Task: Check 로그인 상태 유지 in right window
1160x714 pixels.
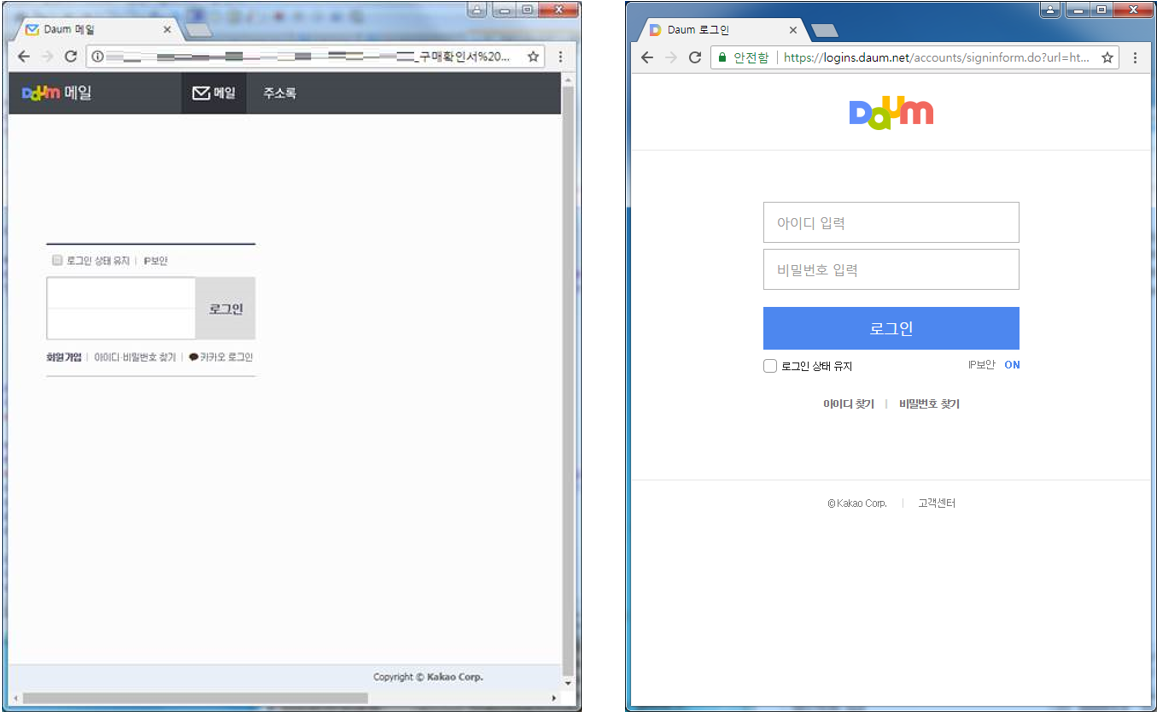Action: tap(770, 366)
